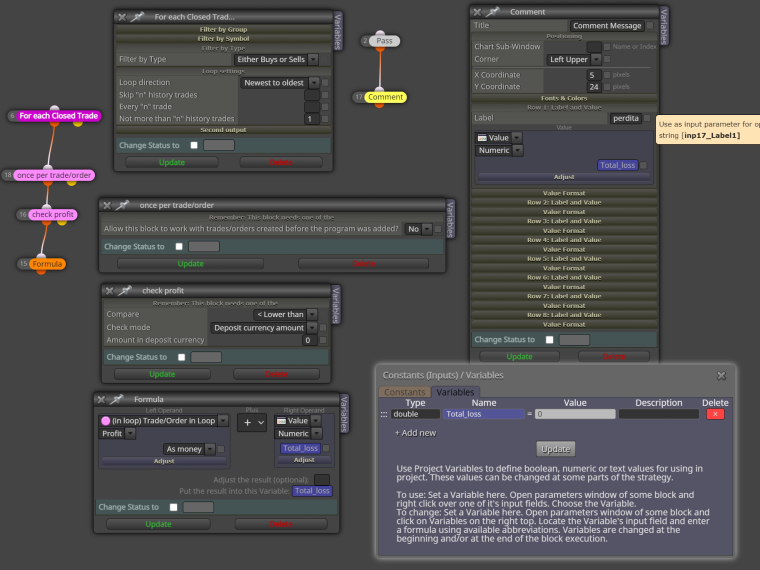This screenshot has width=760, height=570.
Task: Click status color field in Comment panel
Action: tap(574, 340)
